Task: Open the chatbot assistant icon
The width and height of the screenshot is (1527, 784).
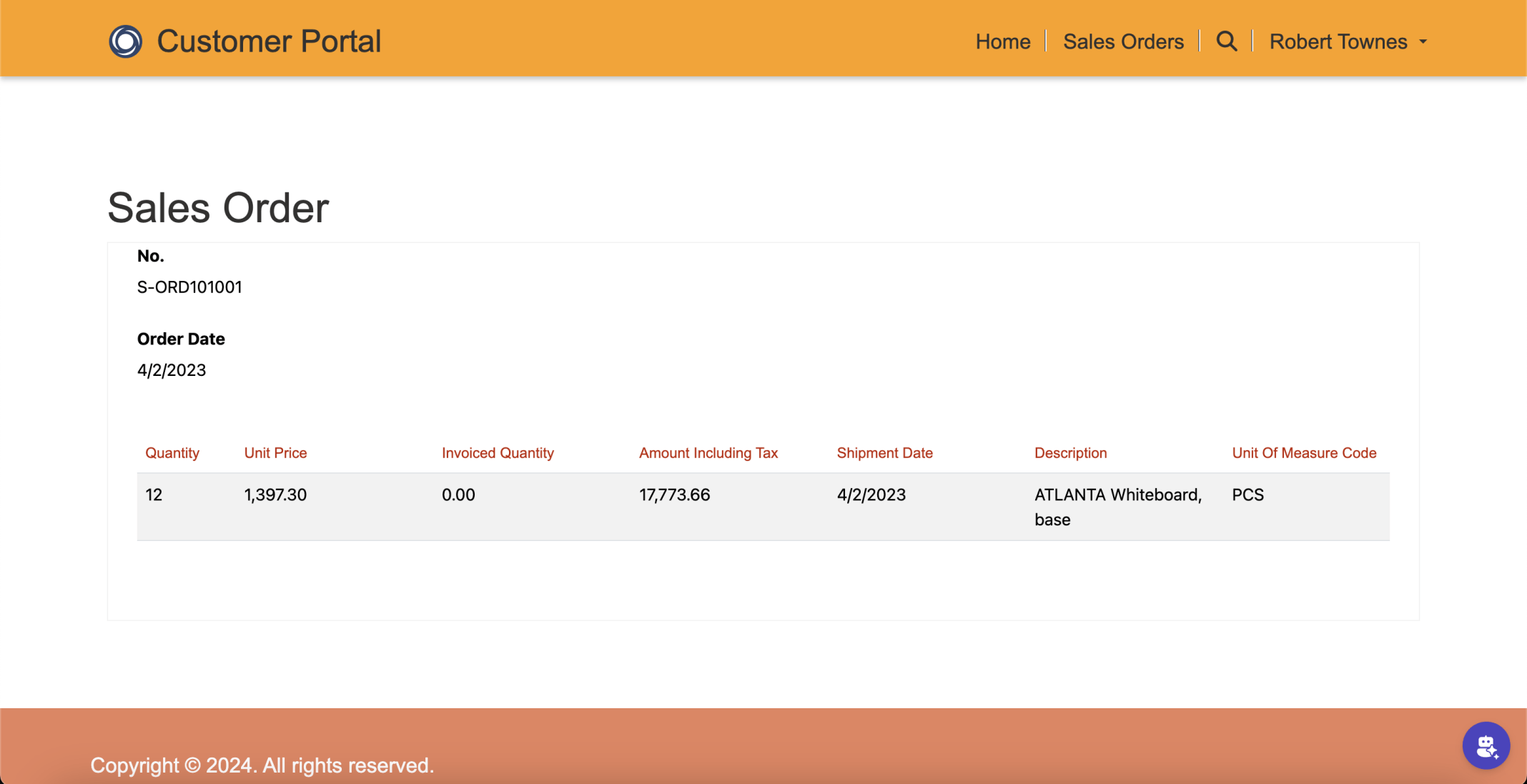Action: coord(1486,745)
